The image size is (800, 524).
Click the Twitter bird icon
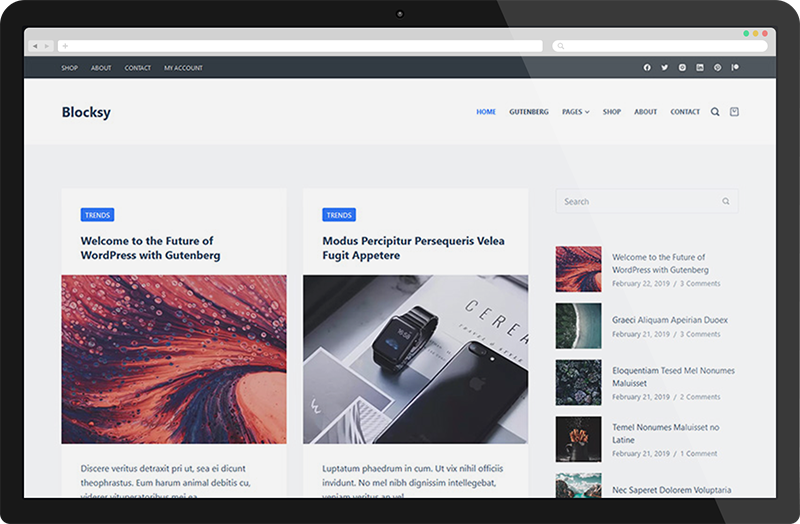point(664,68)
